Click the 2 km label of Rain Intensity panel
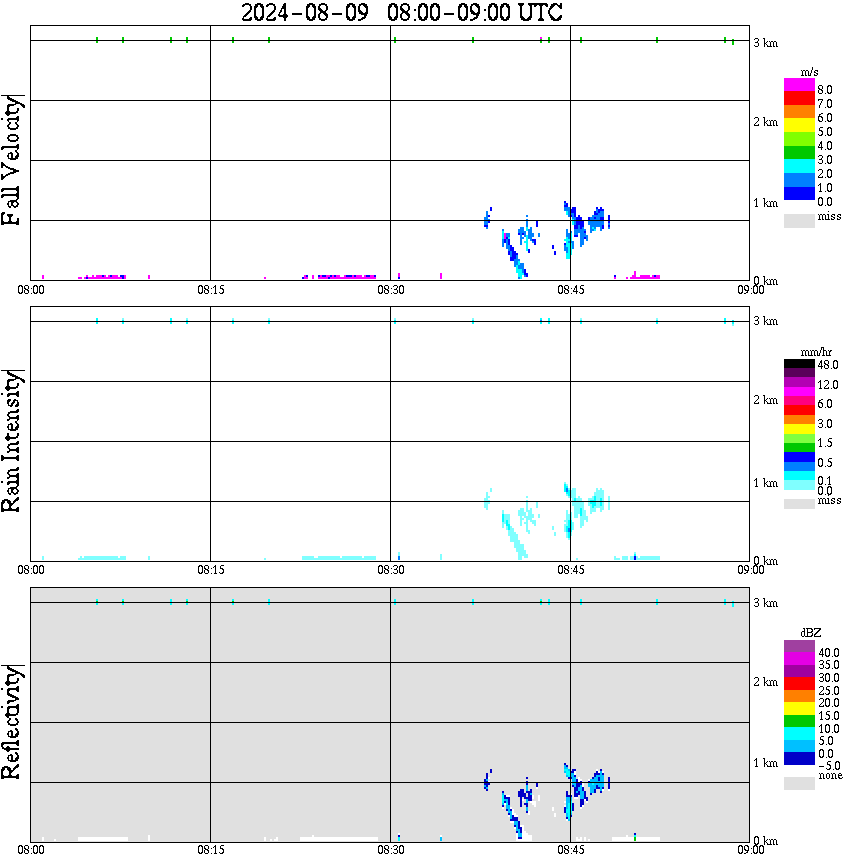Viewport: 850px width, 868px height. (766, 400)
